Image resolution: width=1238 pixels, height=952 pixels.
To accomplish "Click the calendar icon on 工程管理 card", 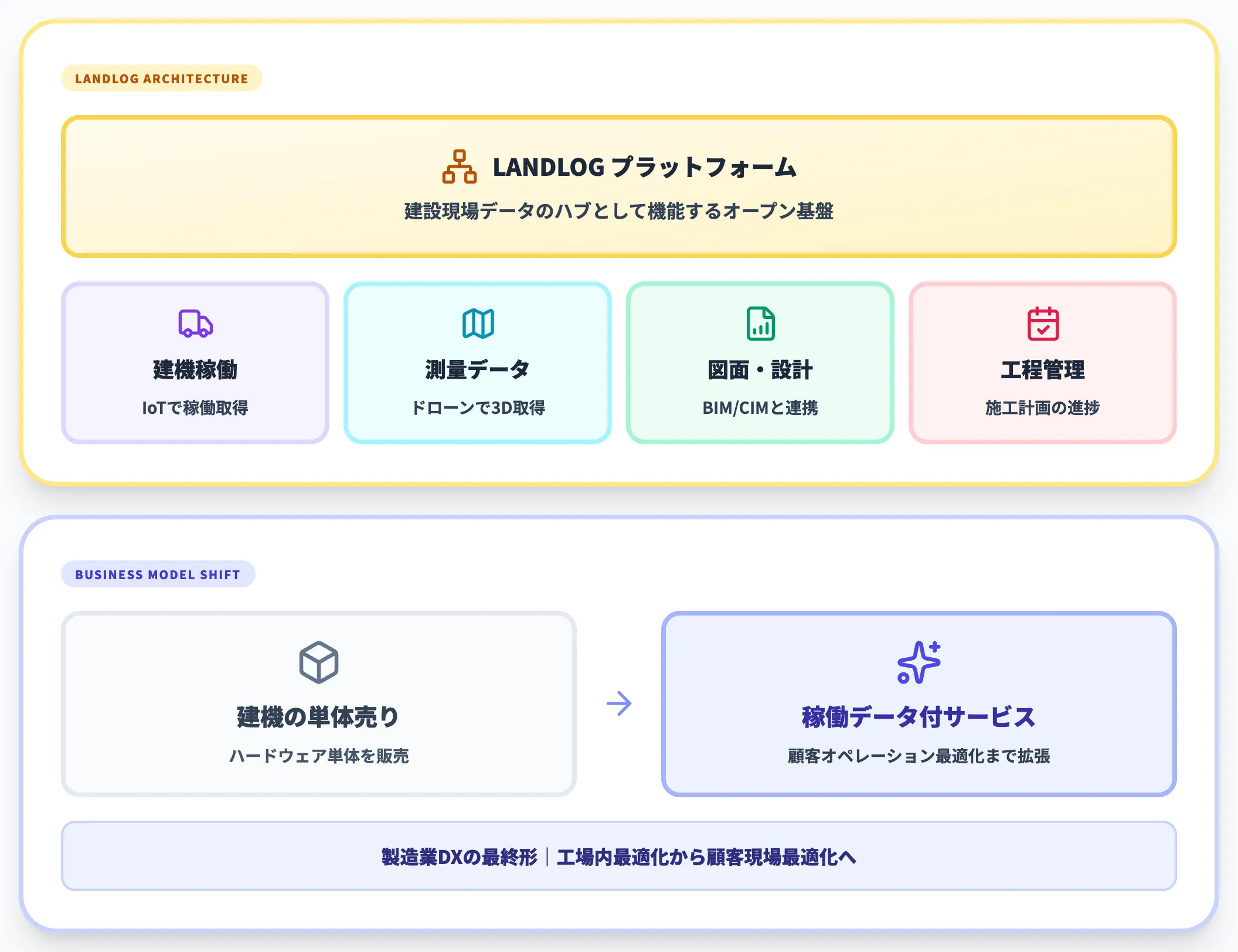I will coord(1043,324).
